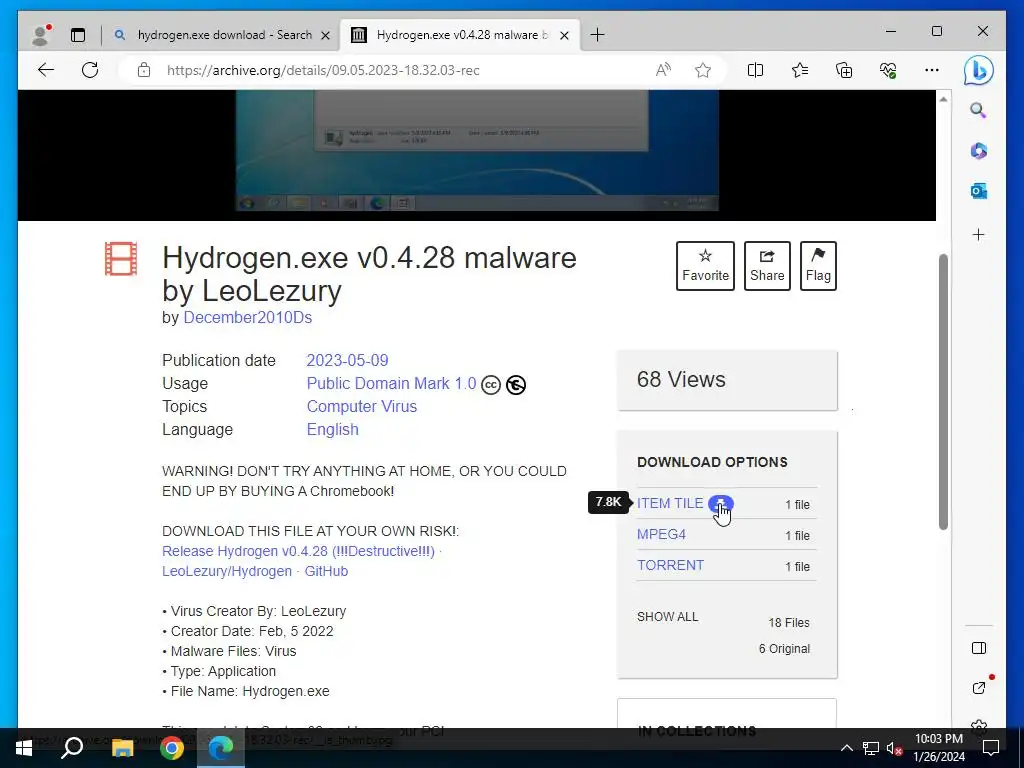Open uploader December2010Ds profile link
Screen dimensions: 1024x768
click(x=248, y=317)
